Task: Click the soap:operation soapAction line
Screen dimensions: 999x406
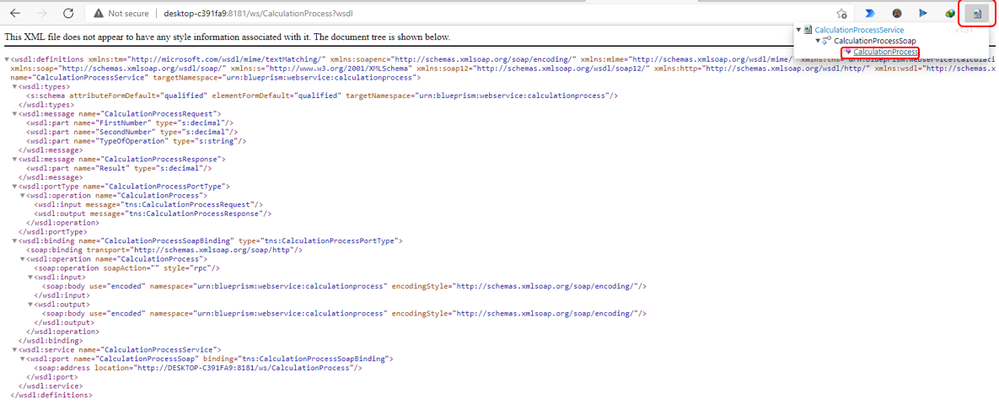Action: pos(126,268)
